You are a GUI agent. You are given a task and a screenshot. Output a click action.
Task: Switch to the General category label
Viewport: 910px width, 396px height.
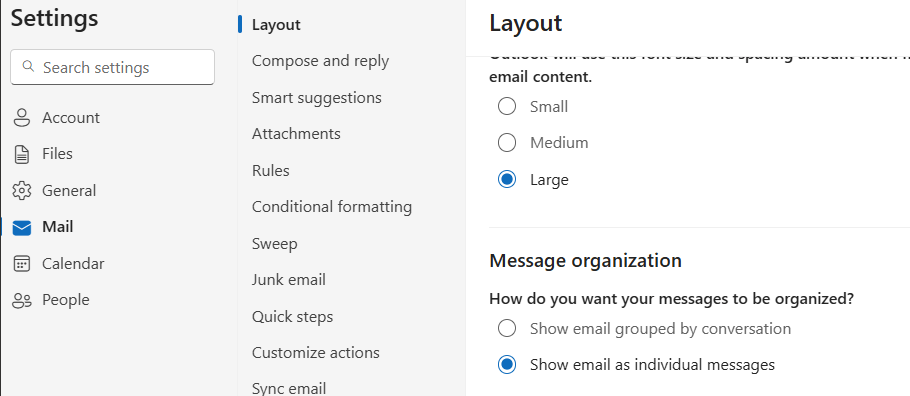point(69,190)
